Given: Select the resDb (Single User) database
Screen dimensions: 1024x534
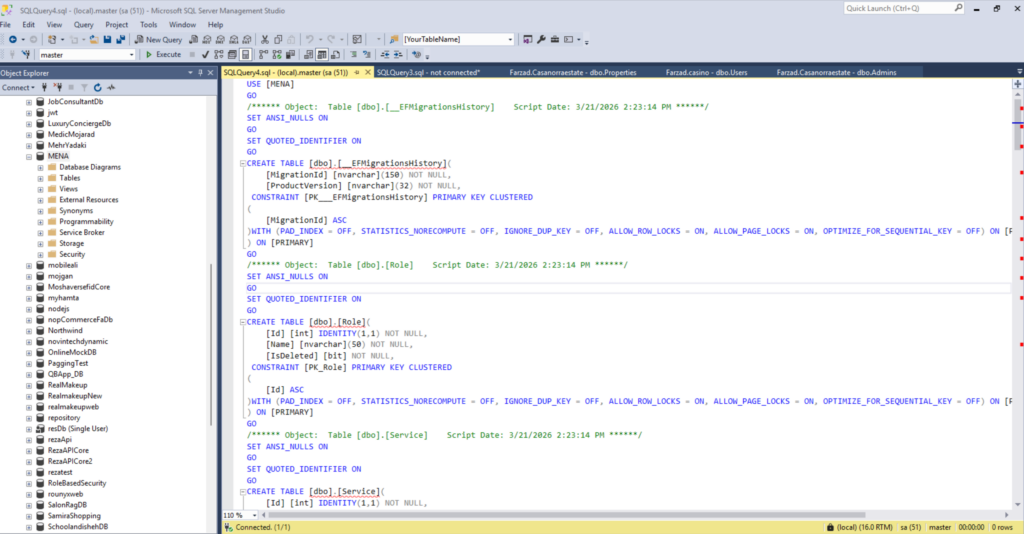Looking at the screenshot, I should pos(78,429).
